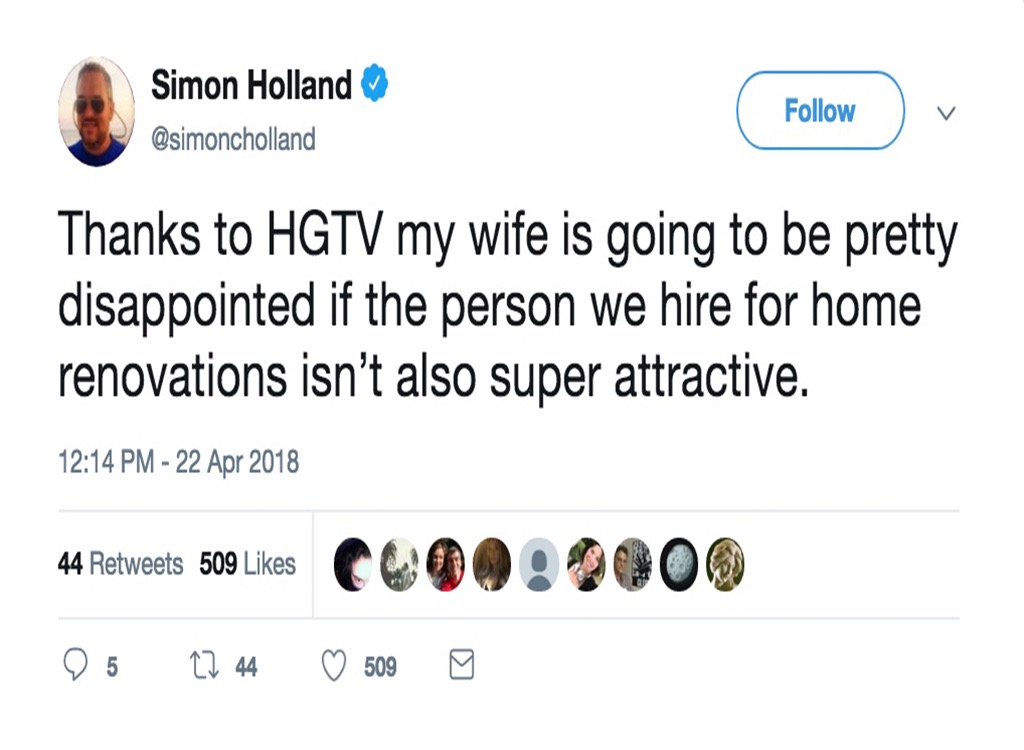View the 44 Retweets list
Screen dimensions: 1024x750
121,564
